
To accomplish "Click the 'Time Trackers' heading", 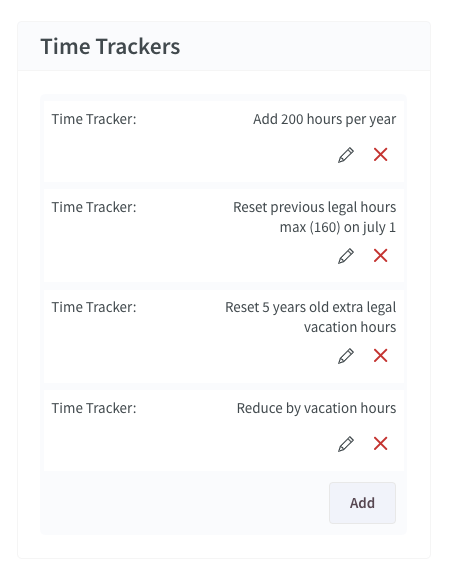I will [x=110, y=47].
